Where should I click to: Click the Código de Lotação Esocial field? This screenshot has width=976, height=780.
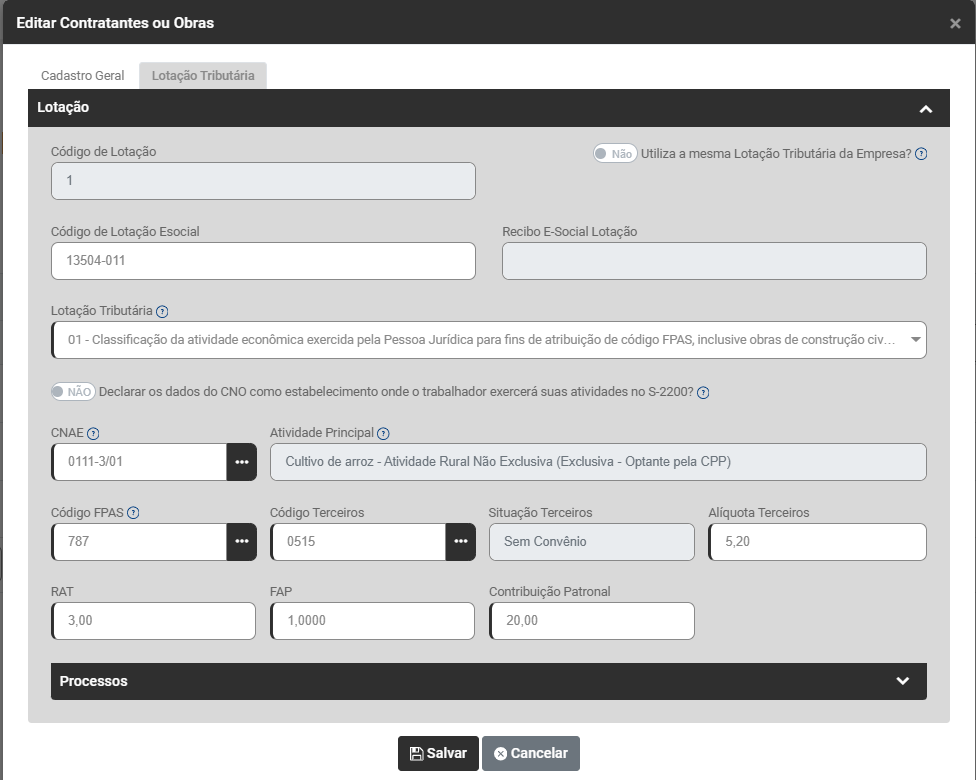coord(263,261)
